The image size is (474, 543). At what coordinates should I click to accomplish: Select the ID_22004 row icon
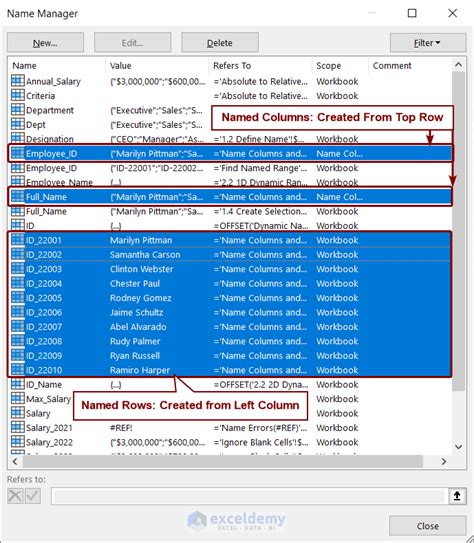pyautogui.click(x=18, y=283)
